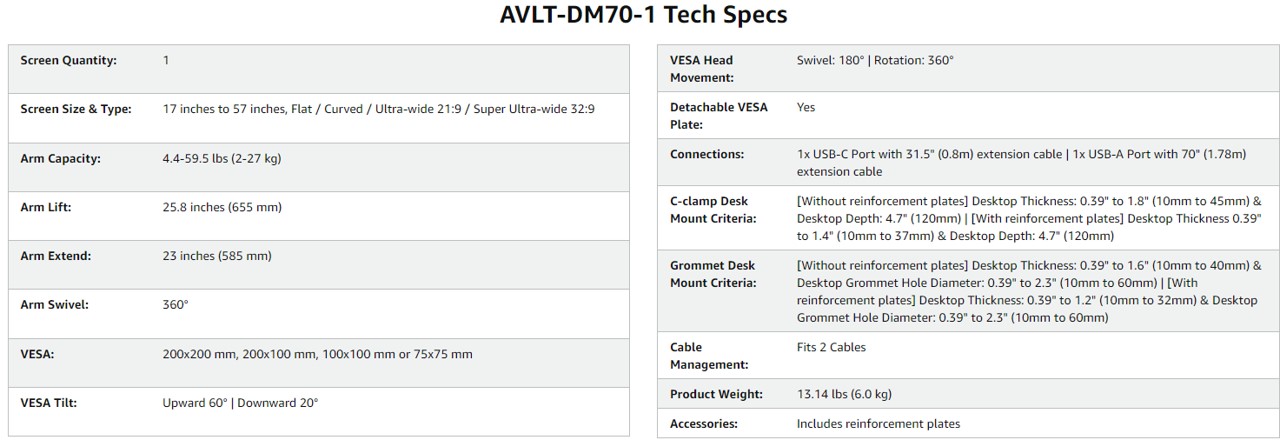
Task: Click the Product Weight 13.14 lbs value
Action: (844, 394)
